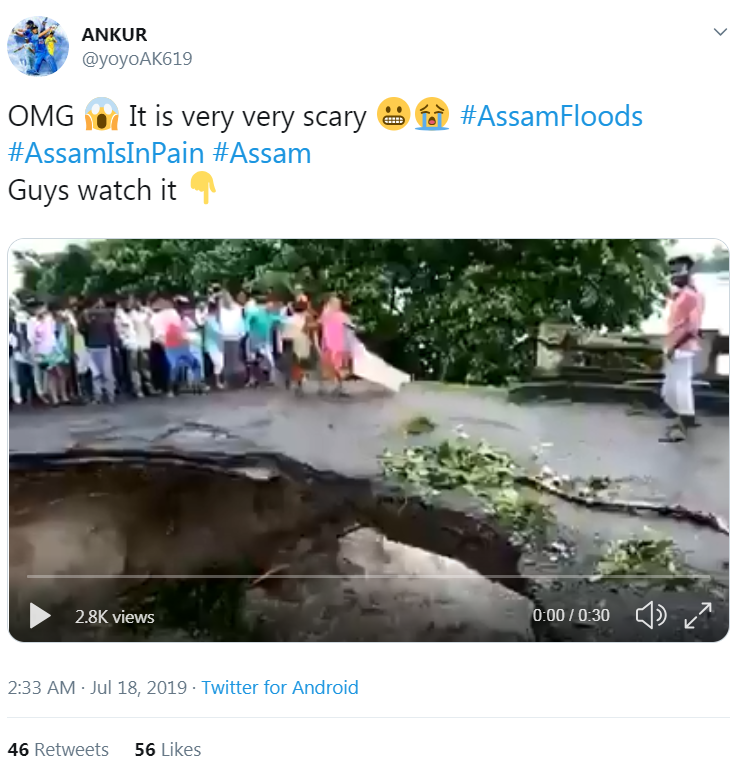The height and width of the screenshot is (779, 740).
Task: View the 56 Likes list
Action: pyautogui.click(x=168, y=749)
